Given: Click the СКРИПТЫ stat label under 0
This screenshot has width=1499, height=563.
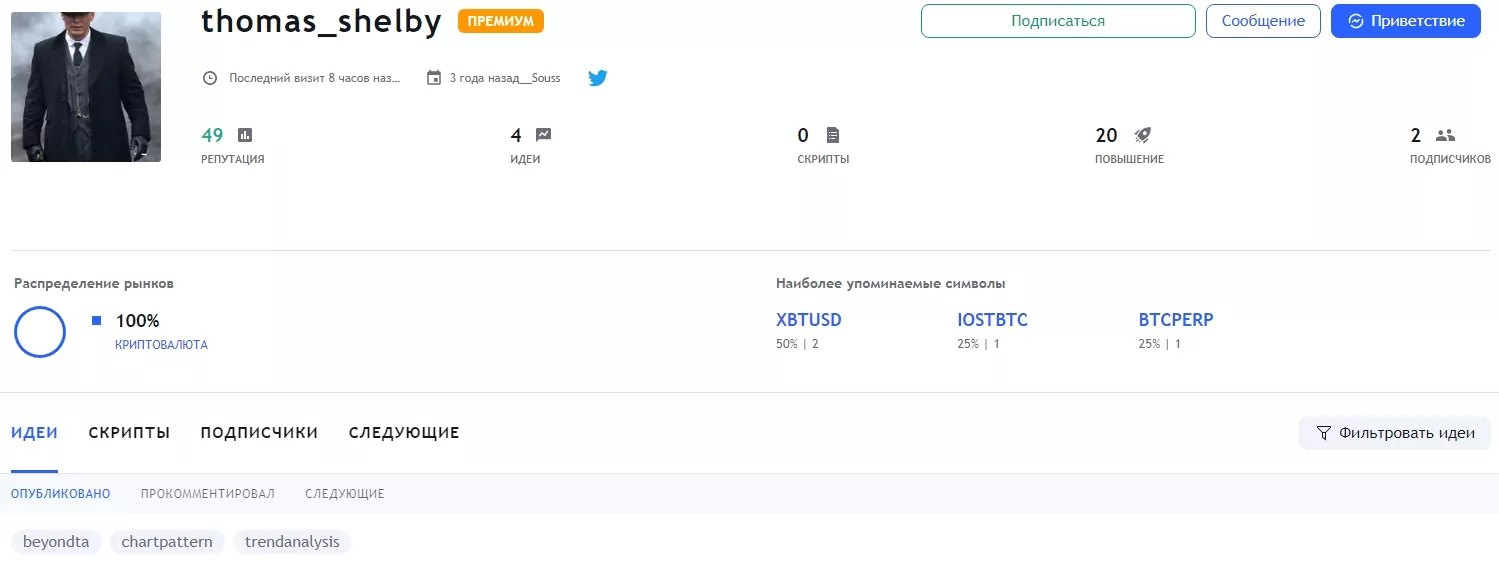Looking at the screenshot, I should pyautogui.click(x=824, y=159).
